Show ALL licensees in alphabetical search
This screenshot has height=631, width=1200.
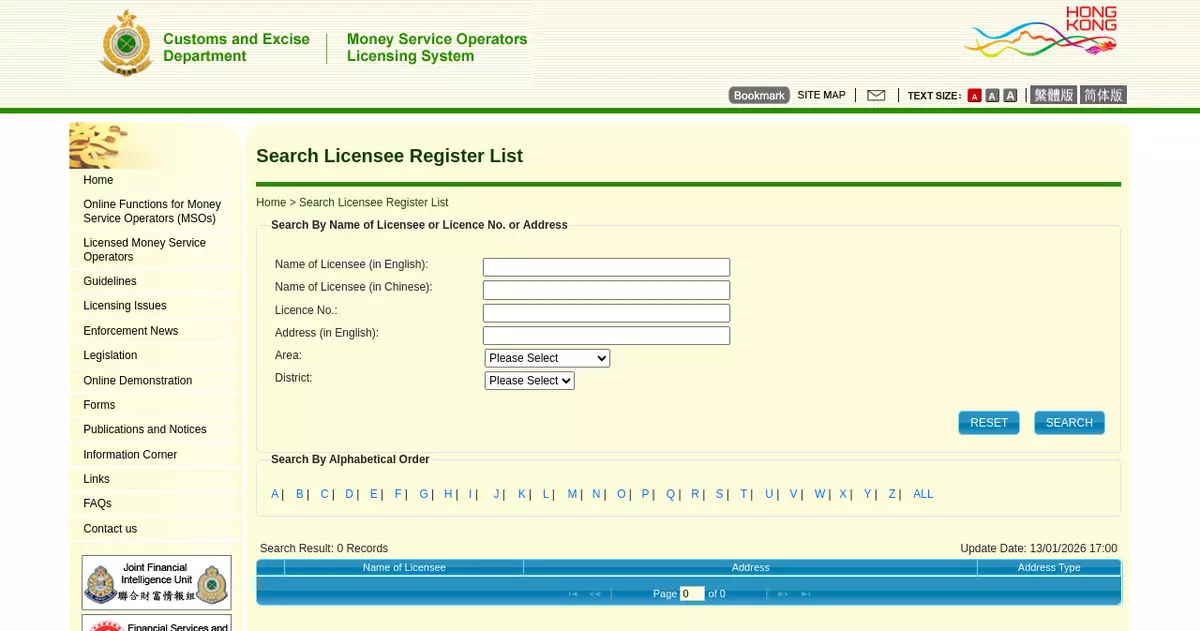coord(922,494)
